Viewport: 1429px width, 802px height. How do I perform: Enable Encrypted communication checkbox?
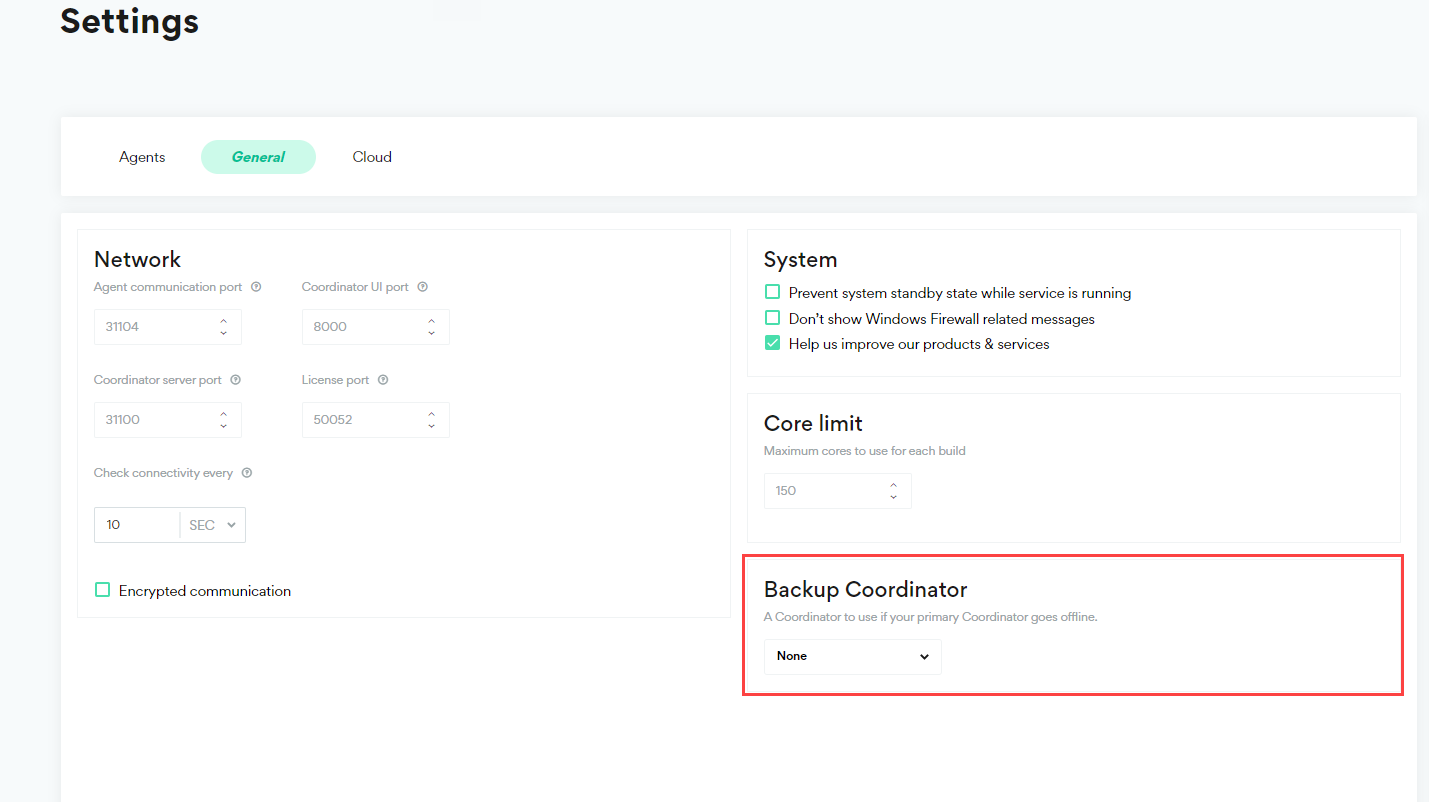[x=102, y=590]
